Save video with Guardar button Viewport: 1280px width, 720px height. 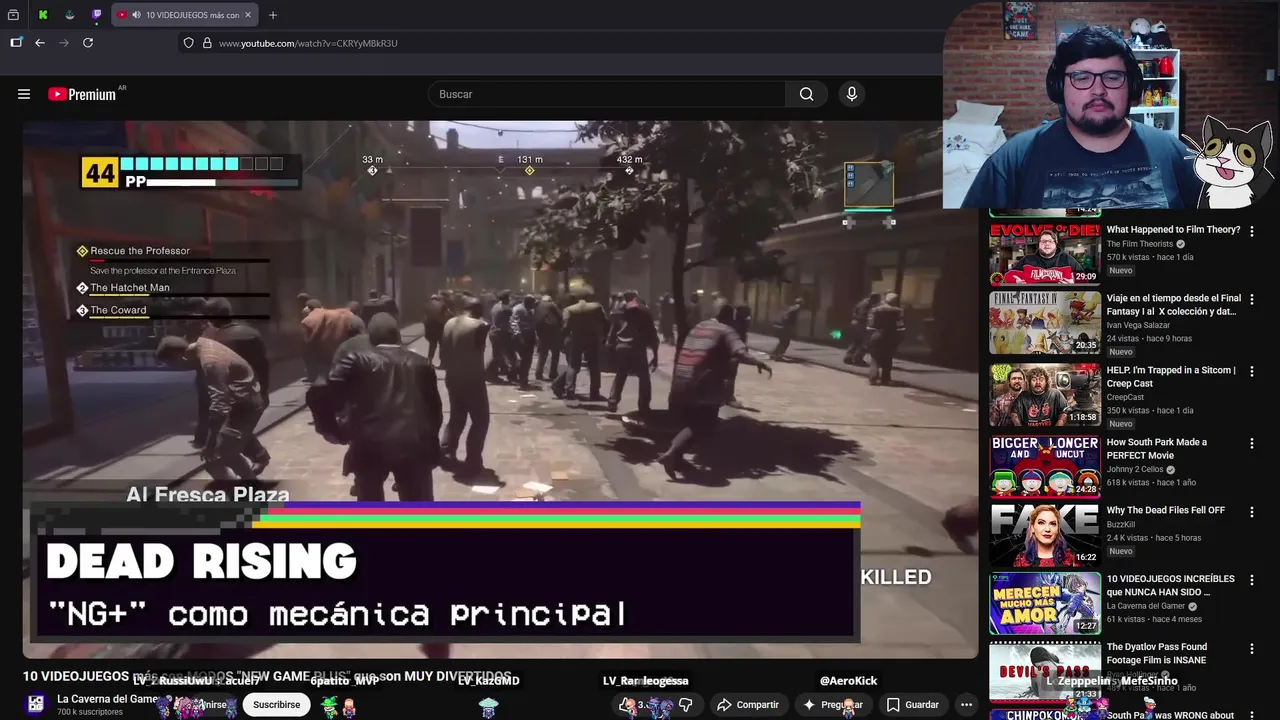(x=912, y=705)
